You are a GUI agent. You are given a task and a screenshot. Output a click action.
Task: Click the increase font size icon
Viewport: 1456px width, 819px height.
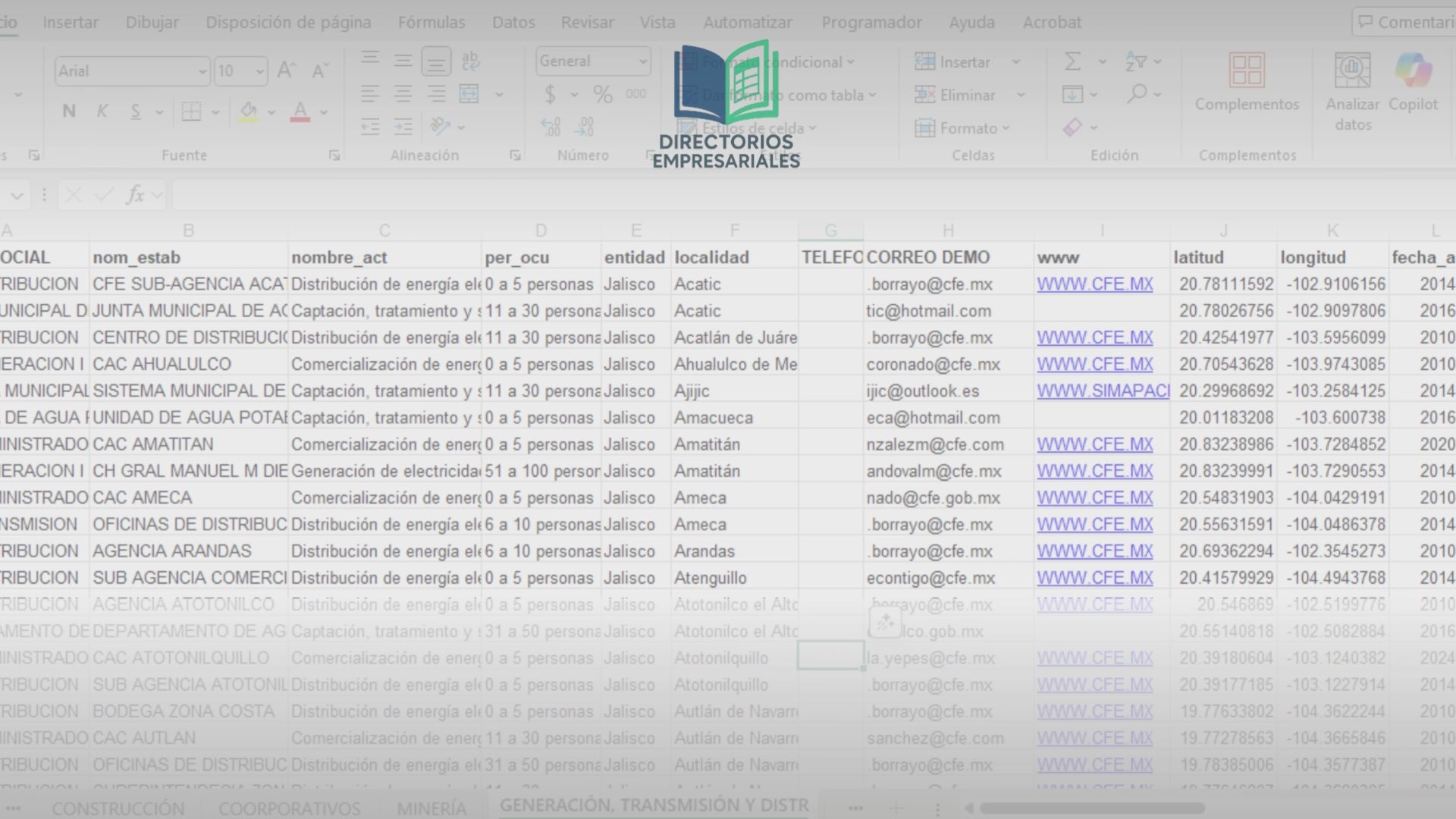(286, 71)
